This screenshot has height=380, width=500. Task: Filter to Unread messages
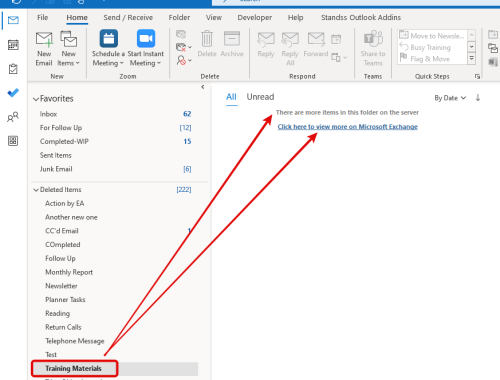tap(260, 97)
